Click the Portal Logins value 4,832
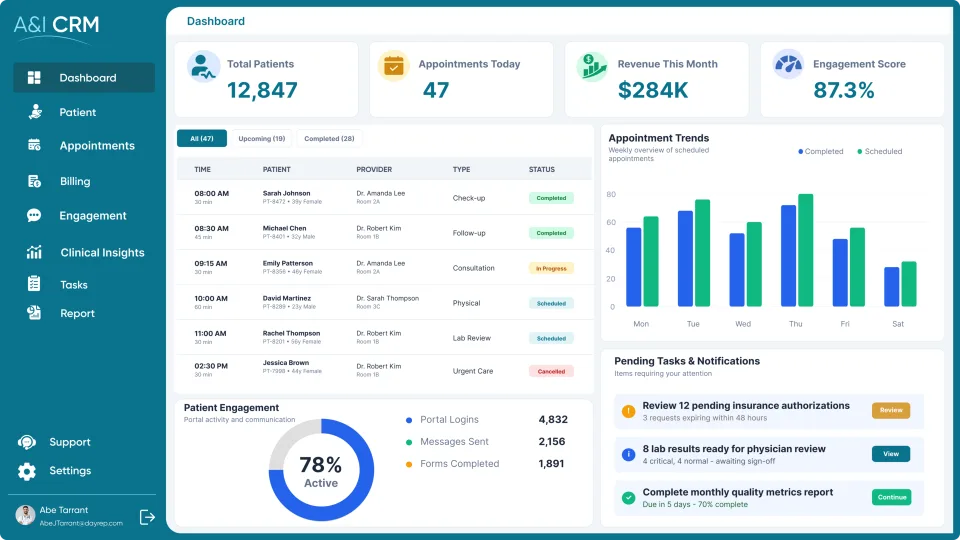 [553, 419]
